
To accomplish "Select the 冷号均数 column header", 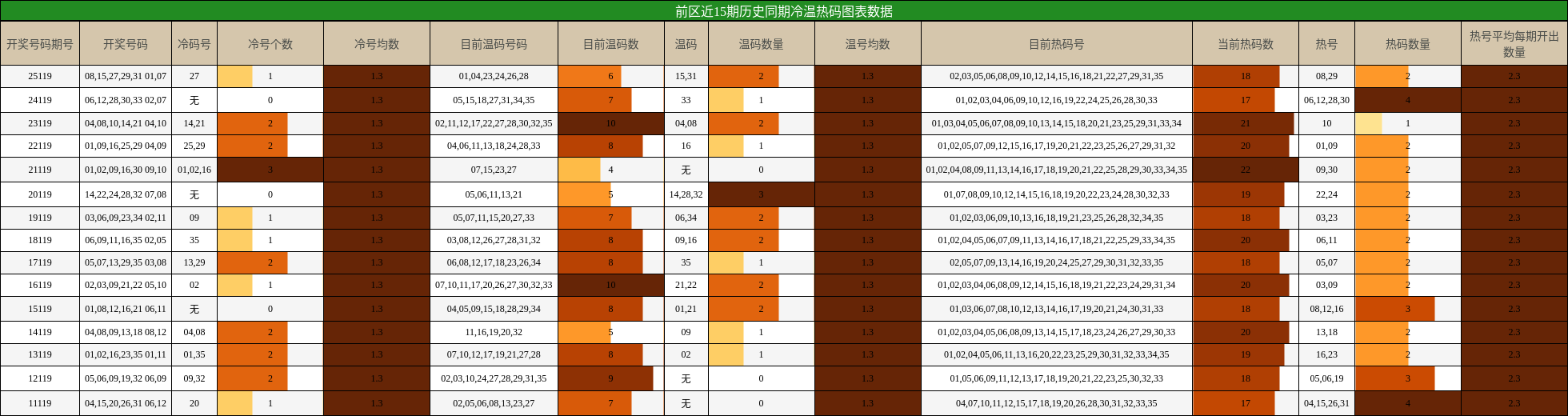I will click(x=377, y=44).
